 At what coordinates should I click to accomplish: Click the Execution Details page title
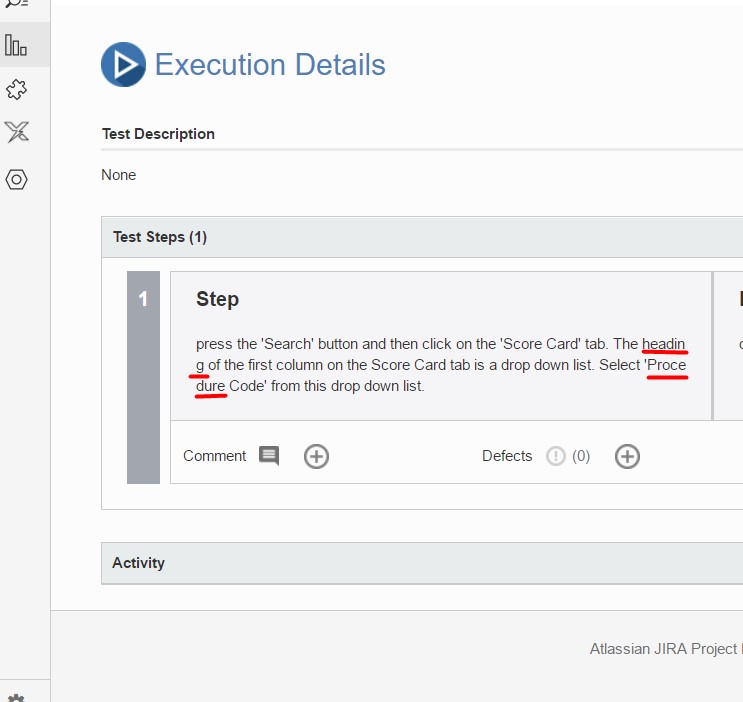pyautogui.click(x=270, y=64)
